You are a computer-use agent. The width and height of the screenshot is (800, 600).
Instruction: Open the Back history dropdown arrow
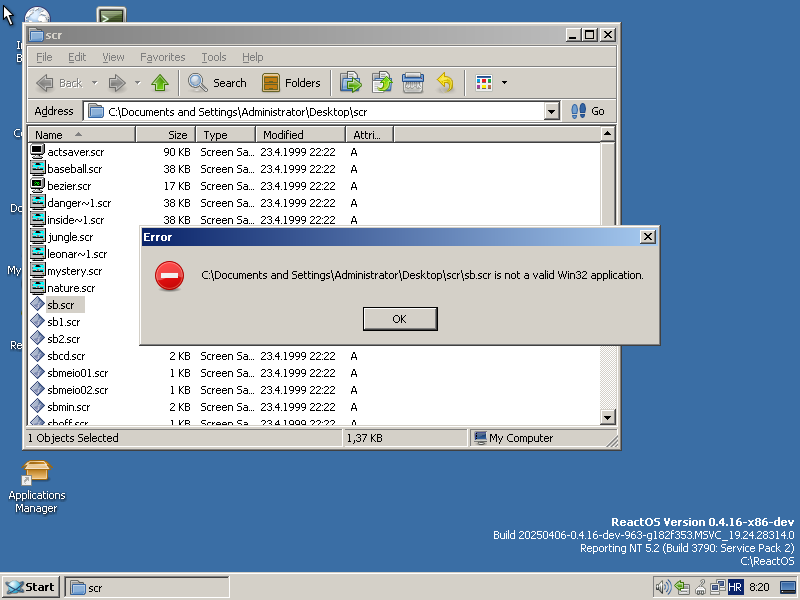pos(94,83)
